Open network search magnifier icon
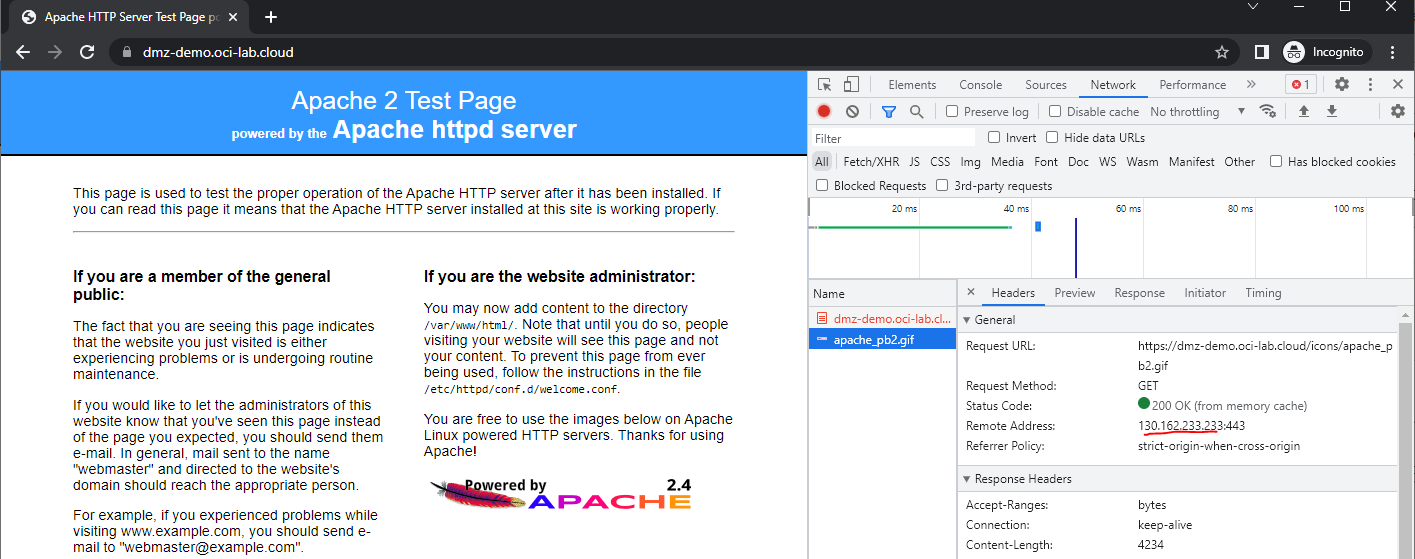 click(916, 112)
